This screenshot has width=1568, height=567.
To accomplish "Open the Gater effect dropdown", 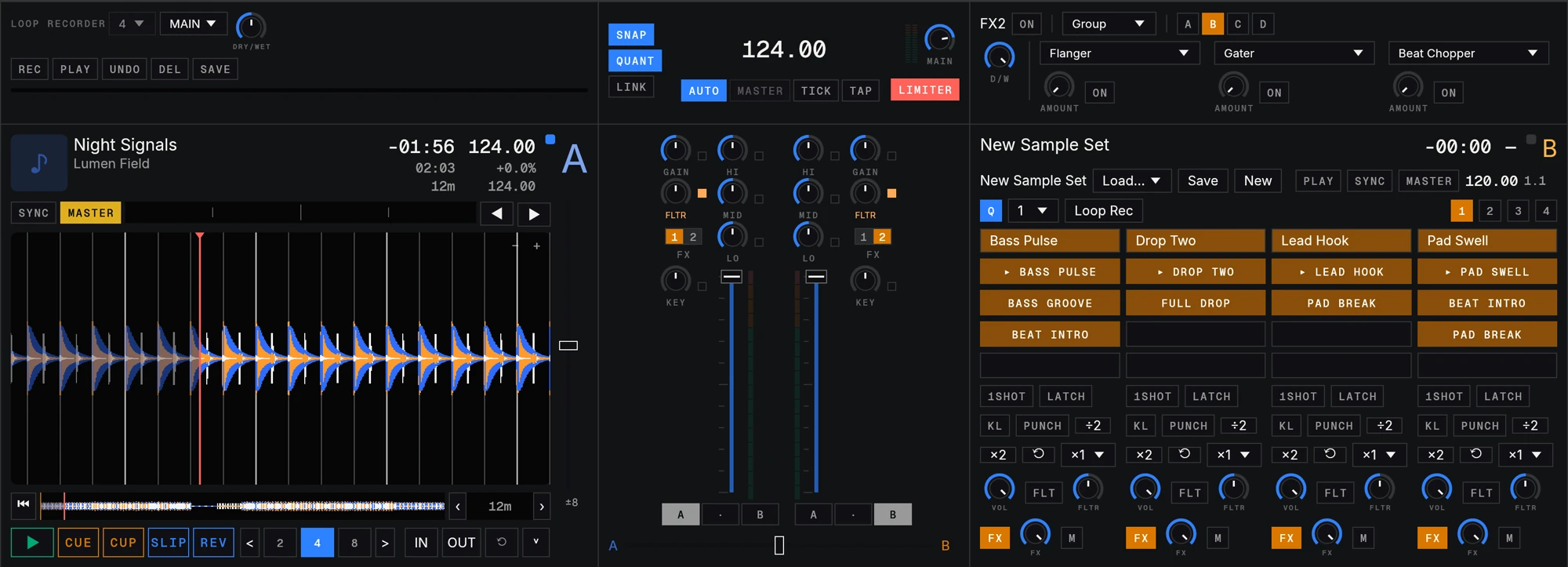I will [1294, 53].
